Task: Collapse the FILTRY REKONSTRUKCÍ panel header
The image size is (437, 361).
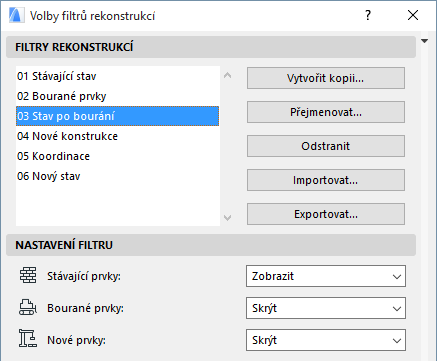Action: 211,47
